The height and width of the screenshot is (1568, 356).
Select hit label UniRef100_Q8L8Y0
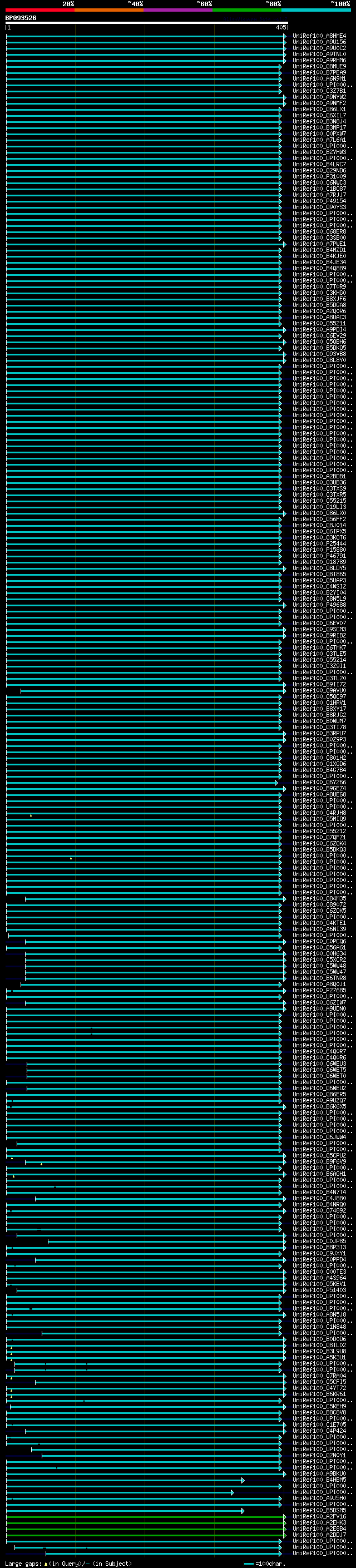319,360
